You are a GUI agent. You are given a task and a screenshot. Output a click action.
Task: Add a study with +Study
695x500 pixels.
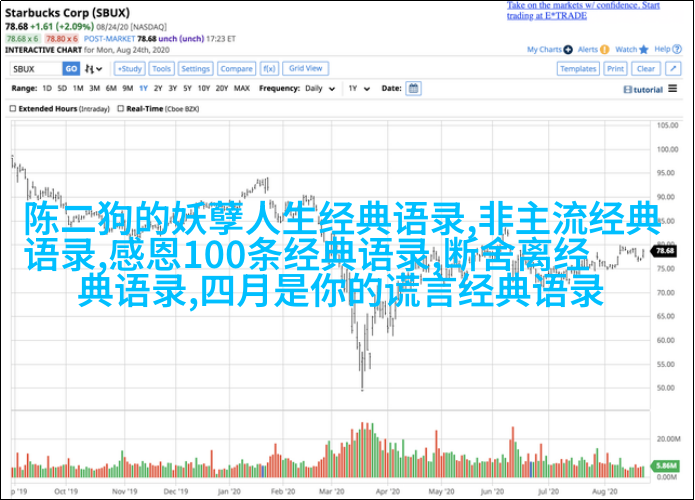[x=129, y=69]
